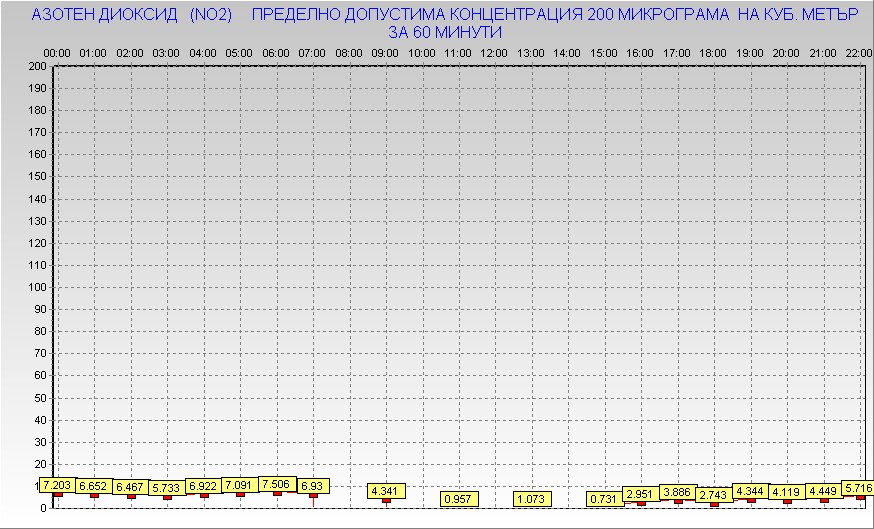
Task: Click the 7.203 data label at 00:00
Action: [57, 484]
